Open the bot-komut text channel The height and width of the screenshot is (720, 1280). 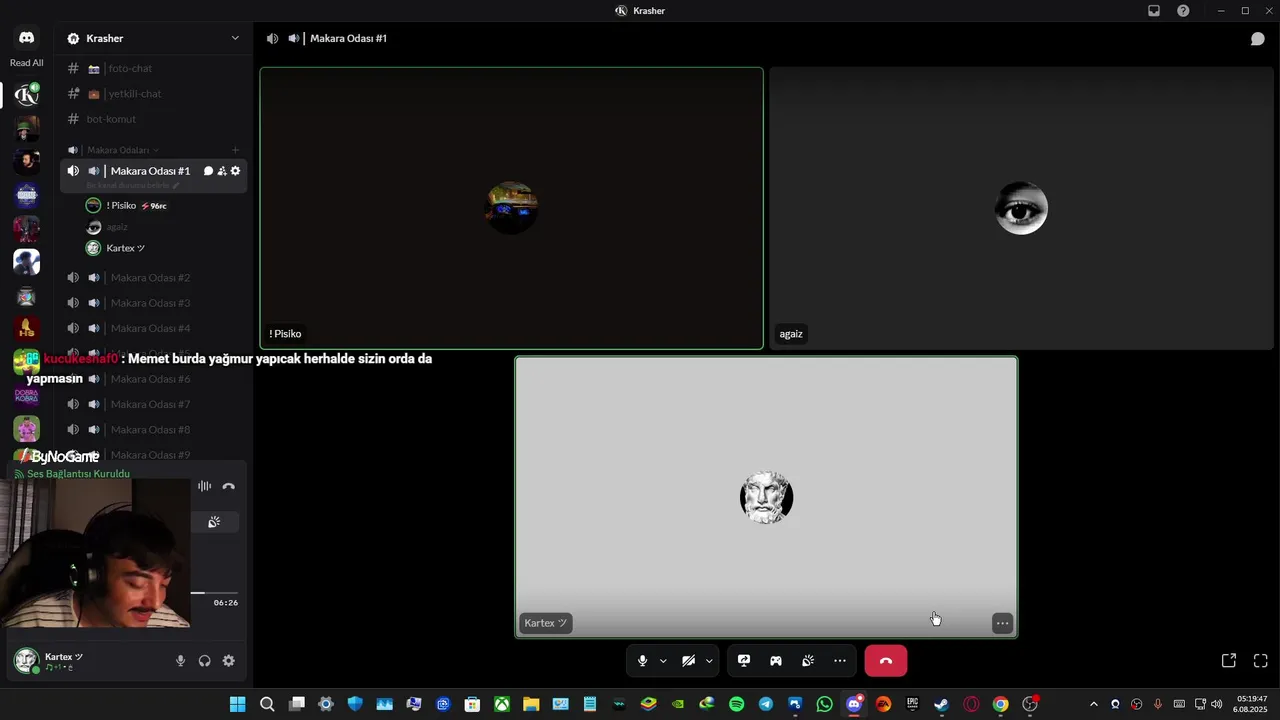tap(153, 119)
